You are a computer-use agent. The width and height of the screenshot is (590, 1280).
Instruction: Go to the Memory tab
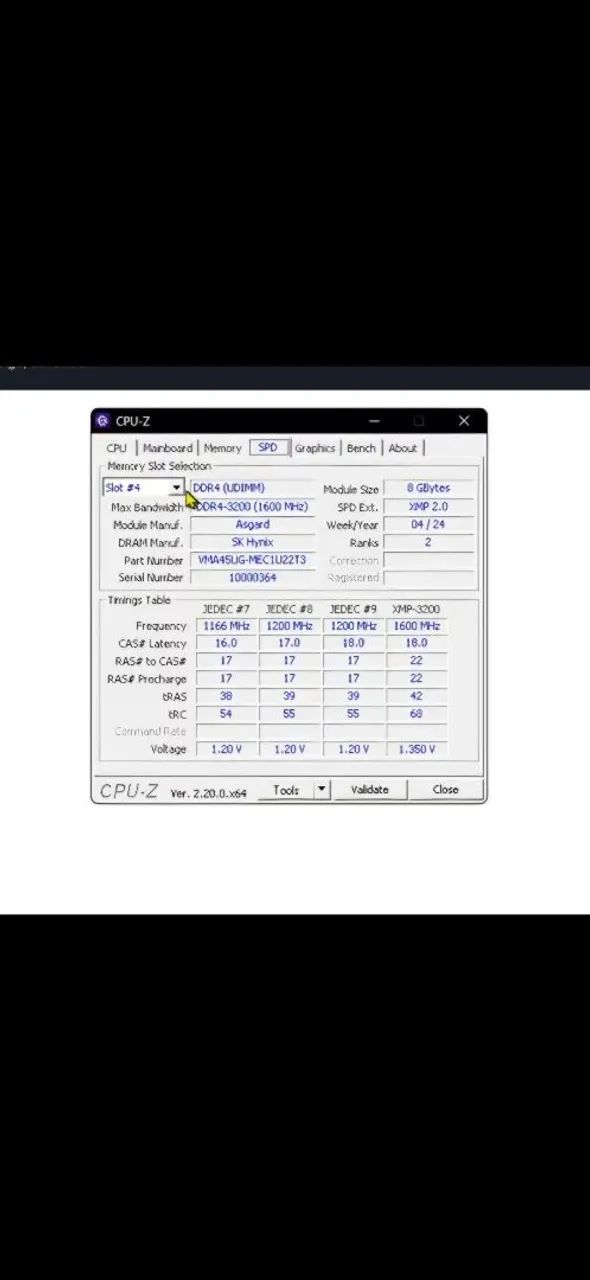click(x=222, y=448)
